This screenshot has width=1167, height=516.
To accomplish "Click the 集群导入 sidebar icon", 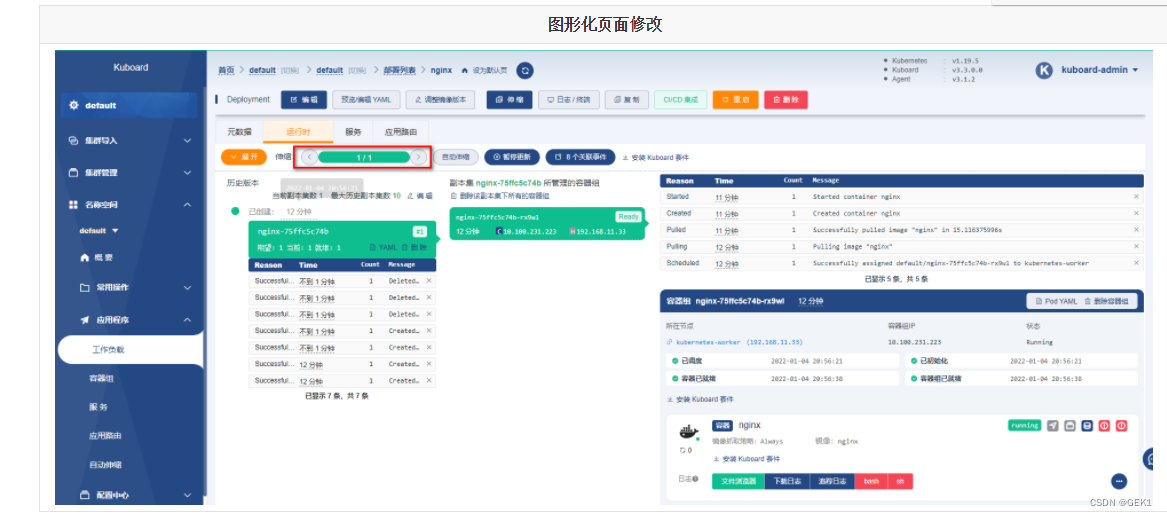I will click(73, 140).
